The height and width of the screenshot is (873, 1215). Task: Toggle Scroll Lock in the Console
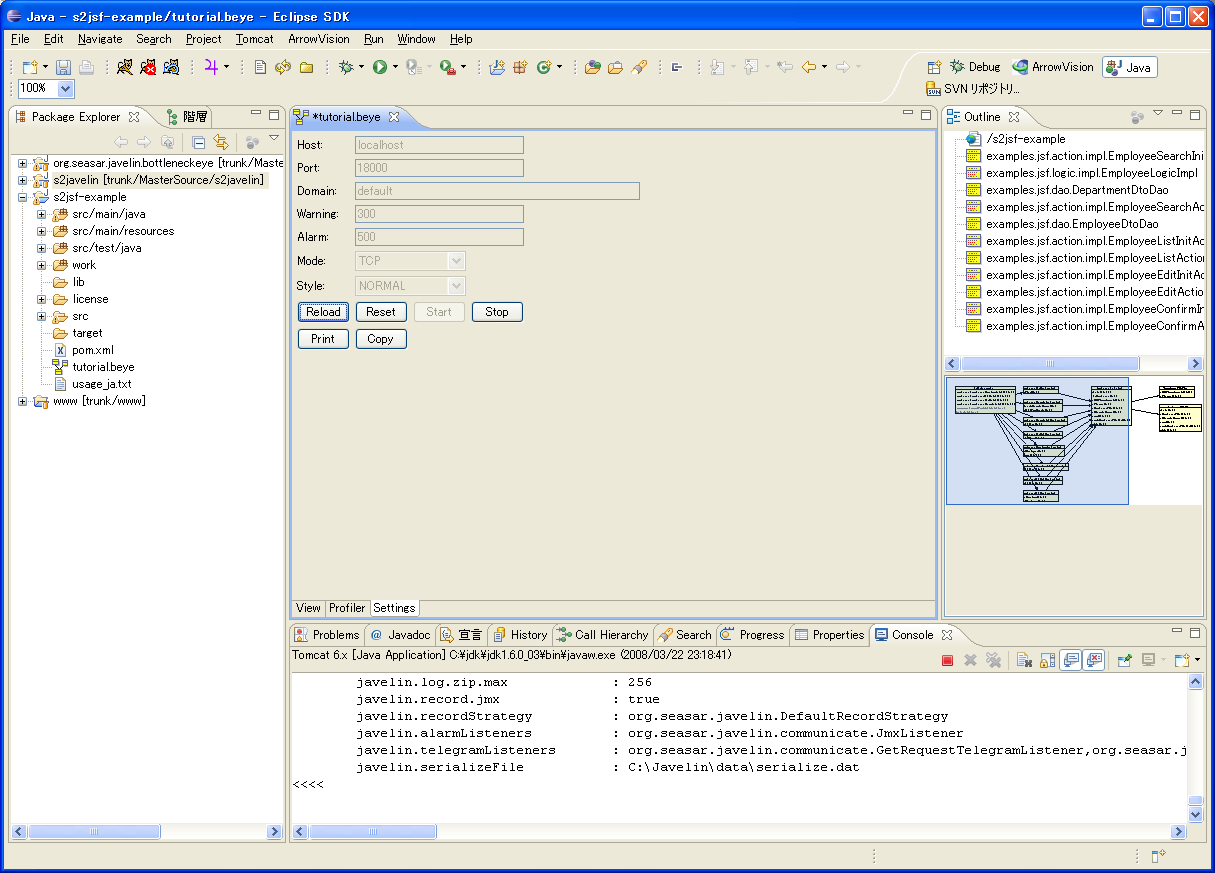tap(1047, 660)
